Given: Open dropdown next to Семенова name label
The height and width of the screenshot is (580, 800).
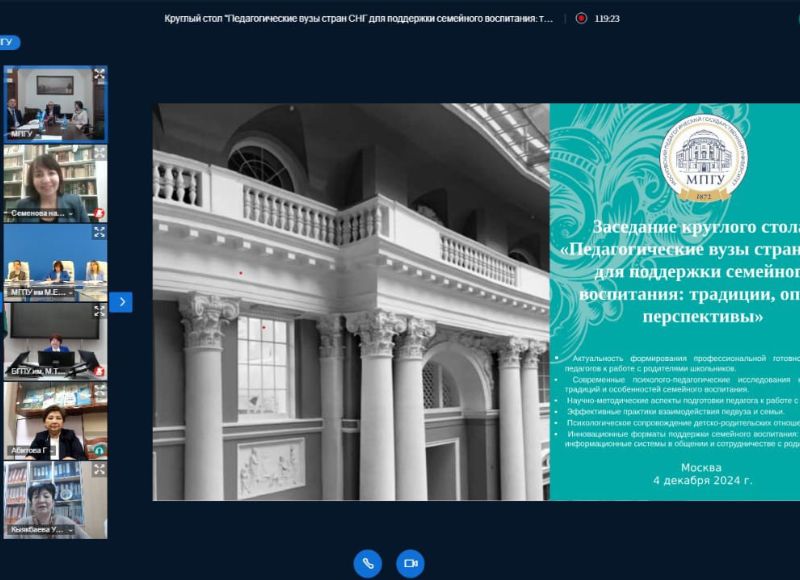Looking at the screenshot, I should (x=71, y=213).
